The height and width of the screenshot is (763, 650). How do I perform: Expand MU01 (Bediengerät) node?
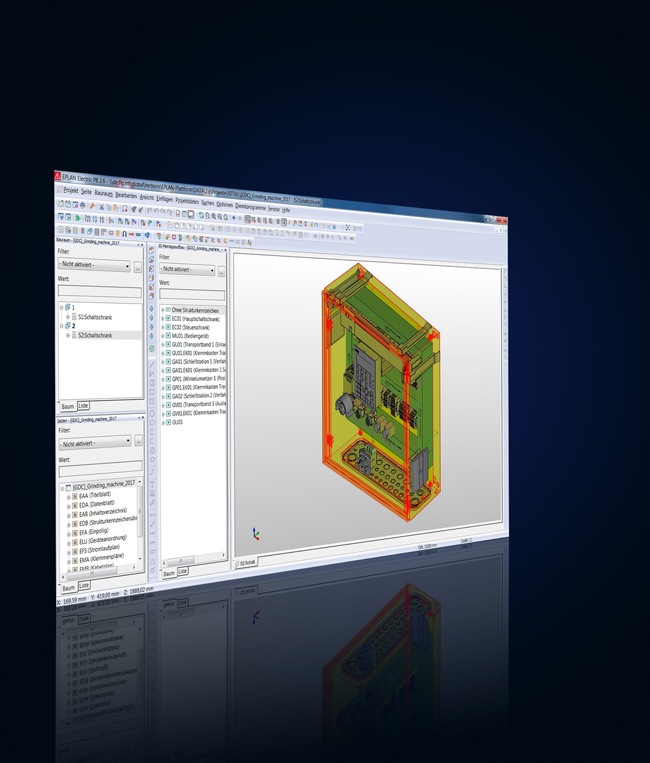[163, 336]
